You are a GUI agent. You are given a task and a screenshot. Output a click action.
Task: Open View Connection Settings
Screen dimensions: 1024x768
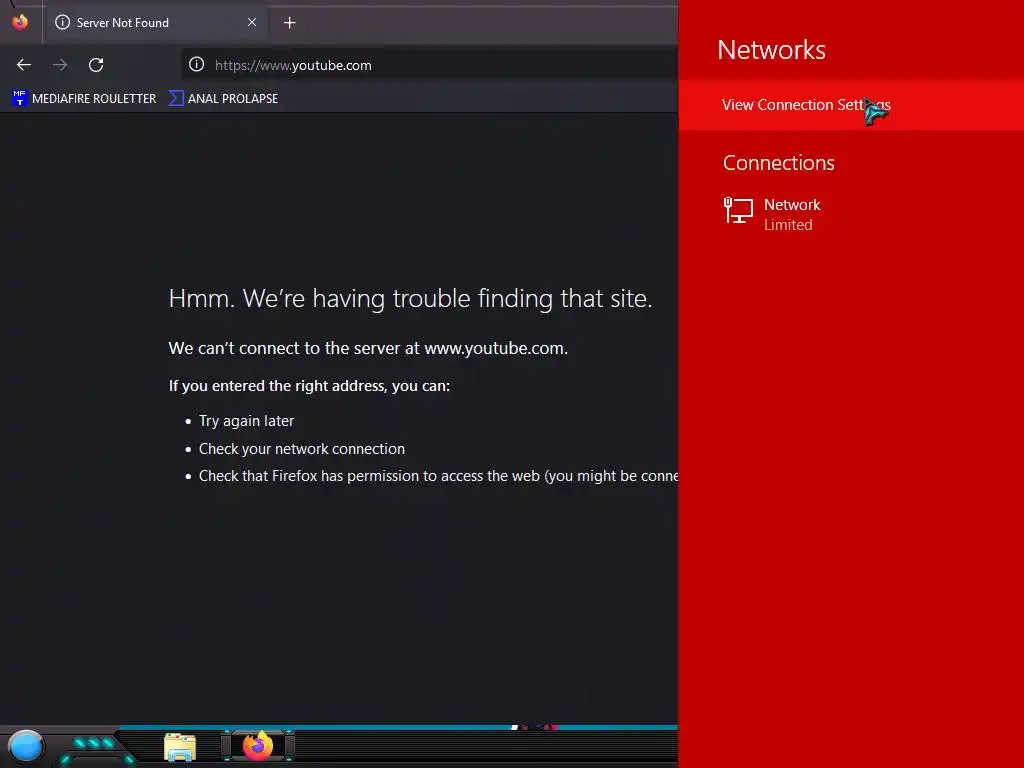click(851, 105)
